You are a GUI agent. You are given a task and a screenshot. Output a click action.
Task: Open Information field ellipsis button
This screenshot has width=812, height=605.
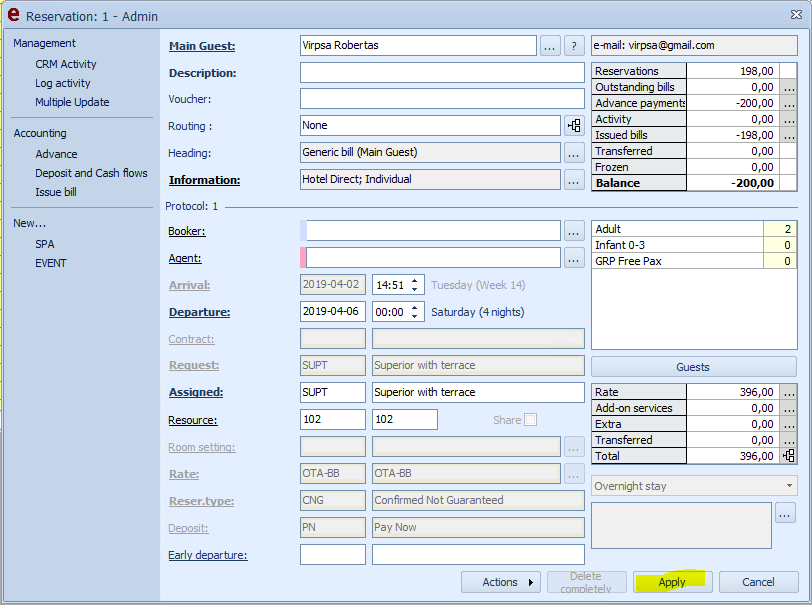click(x=574, y=180)
